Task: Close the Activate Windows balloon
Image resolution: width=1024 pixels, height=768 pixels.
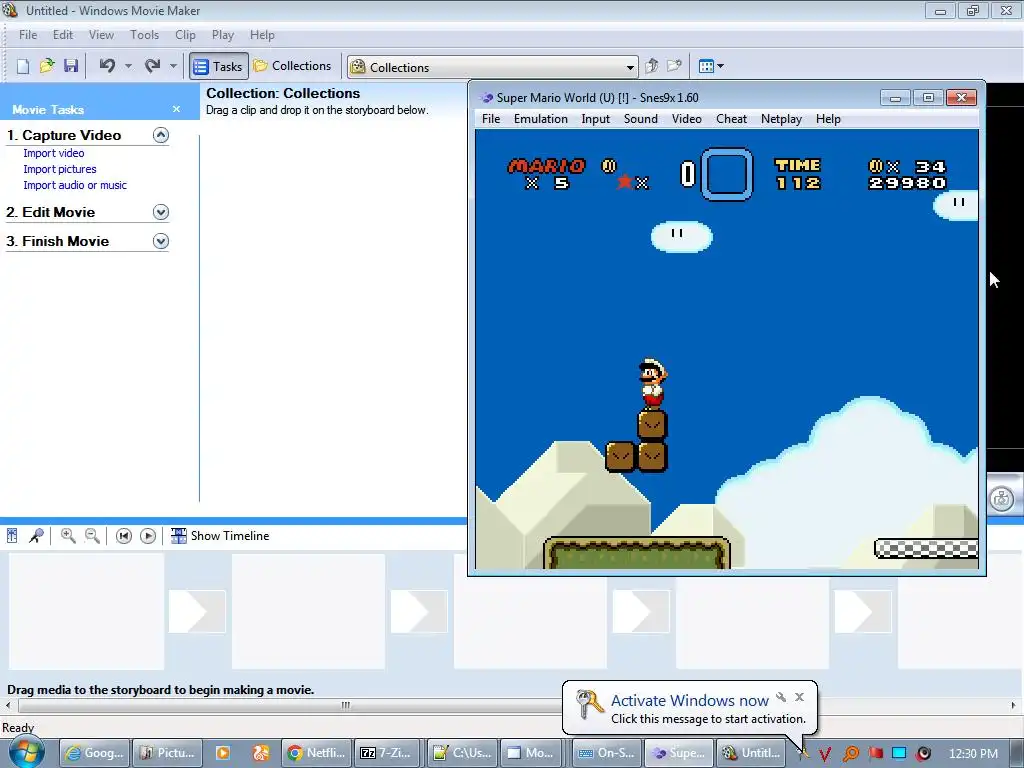Action: 799,697
